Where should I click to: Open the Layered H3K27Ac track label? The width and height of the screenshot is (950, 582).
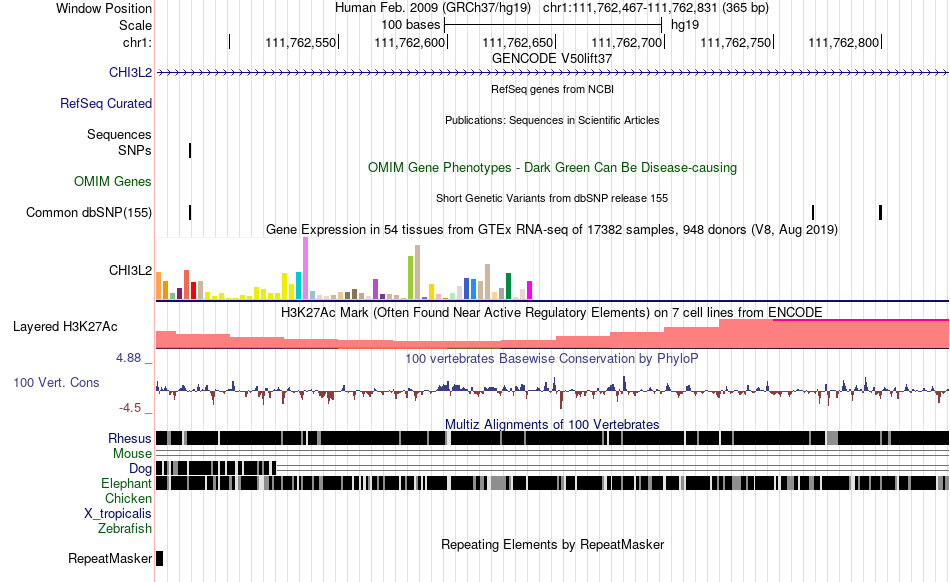[x=65, y=327]
